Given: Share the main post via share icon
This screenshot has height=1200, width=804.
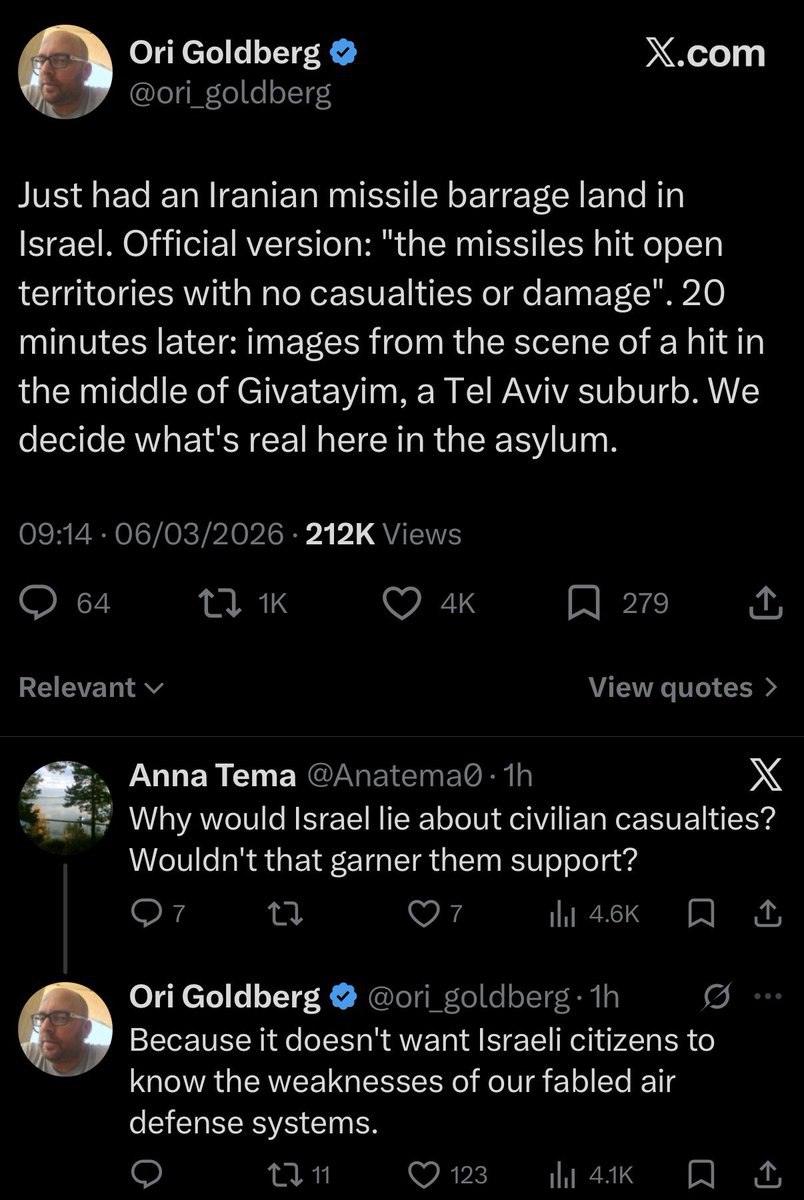Looking at the screenshot, I should (x=764, y=602).
